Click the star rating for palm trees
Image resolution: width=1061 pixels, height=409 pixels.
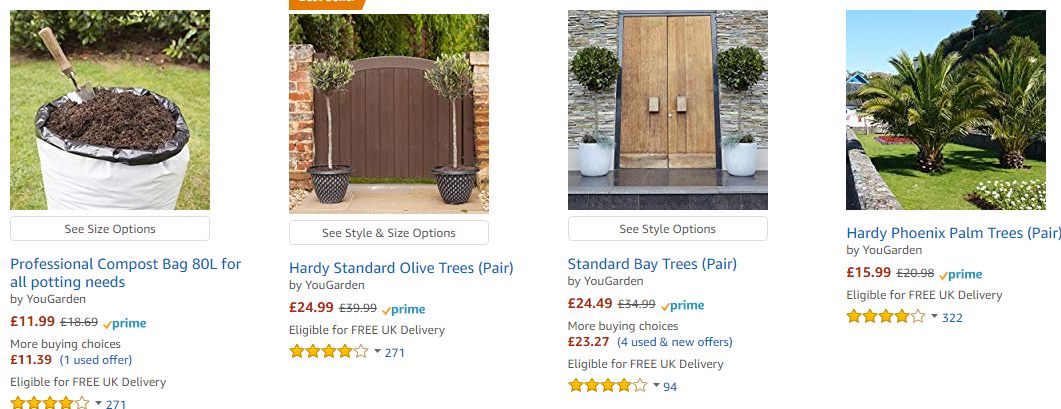point(886,318)
